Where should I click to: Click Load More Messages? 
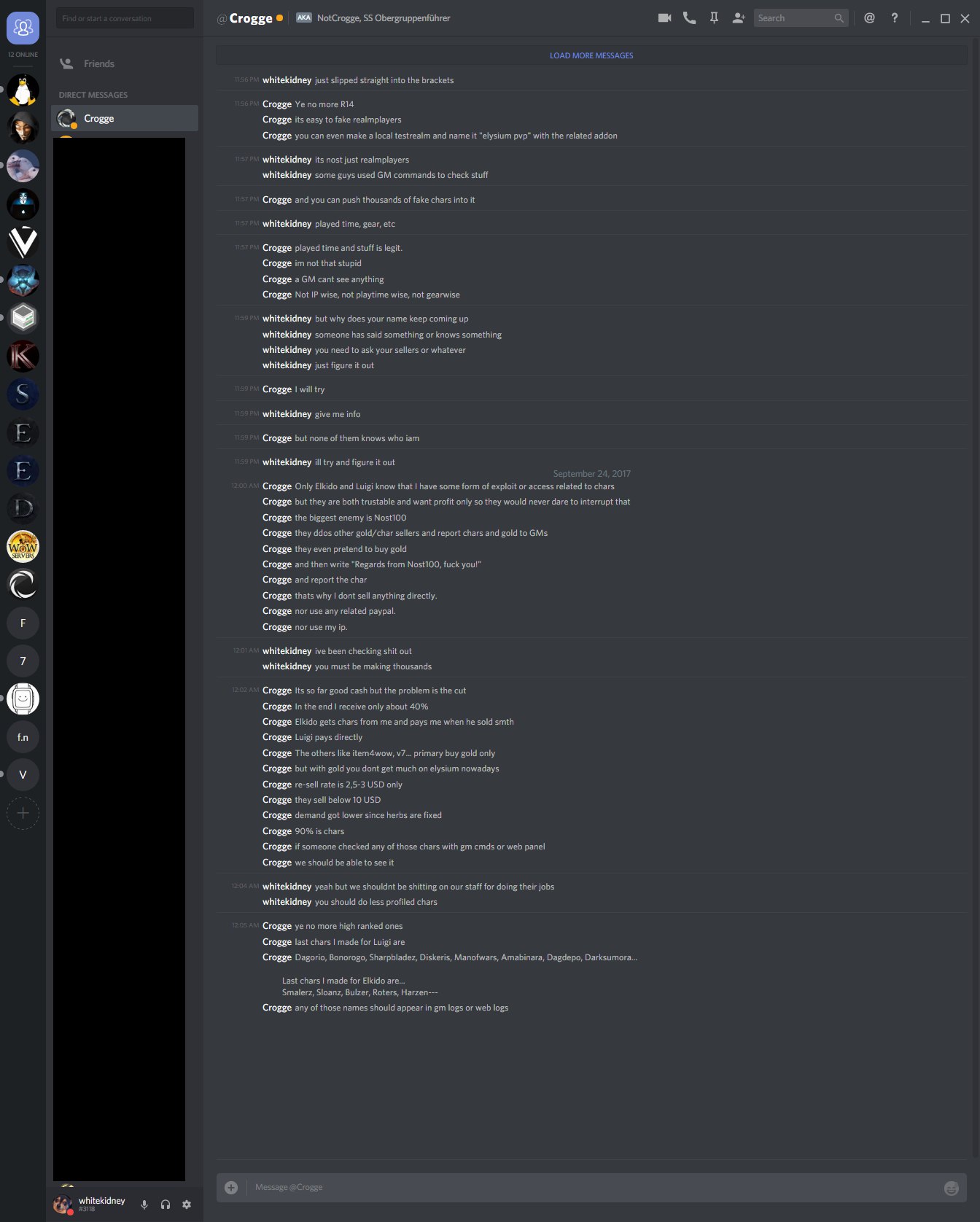point(591,55)
